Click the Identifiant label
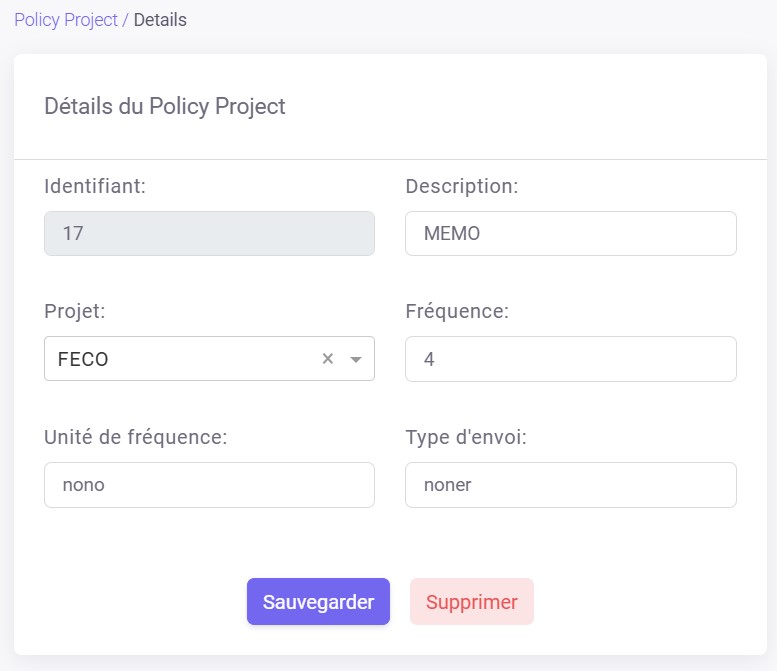The height and width of the screenshot is (671, 777). tap(95, 186)
